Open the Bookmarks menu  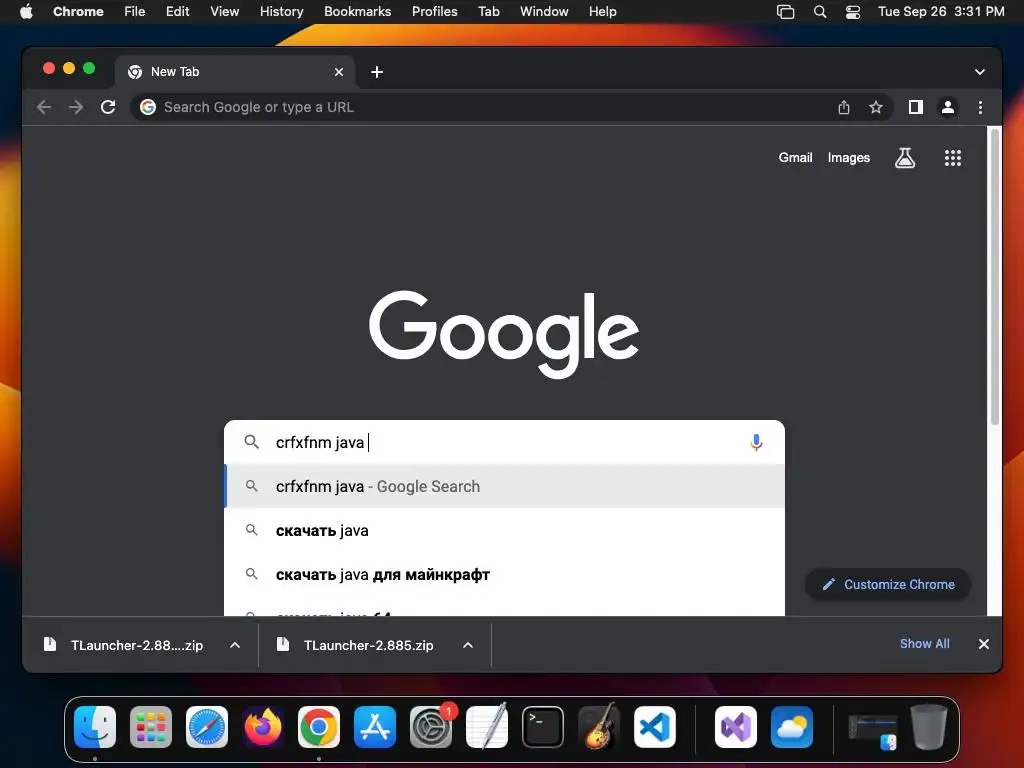point(357,12)
